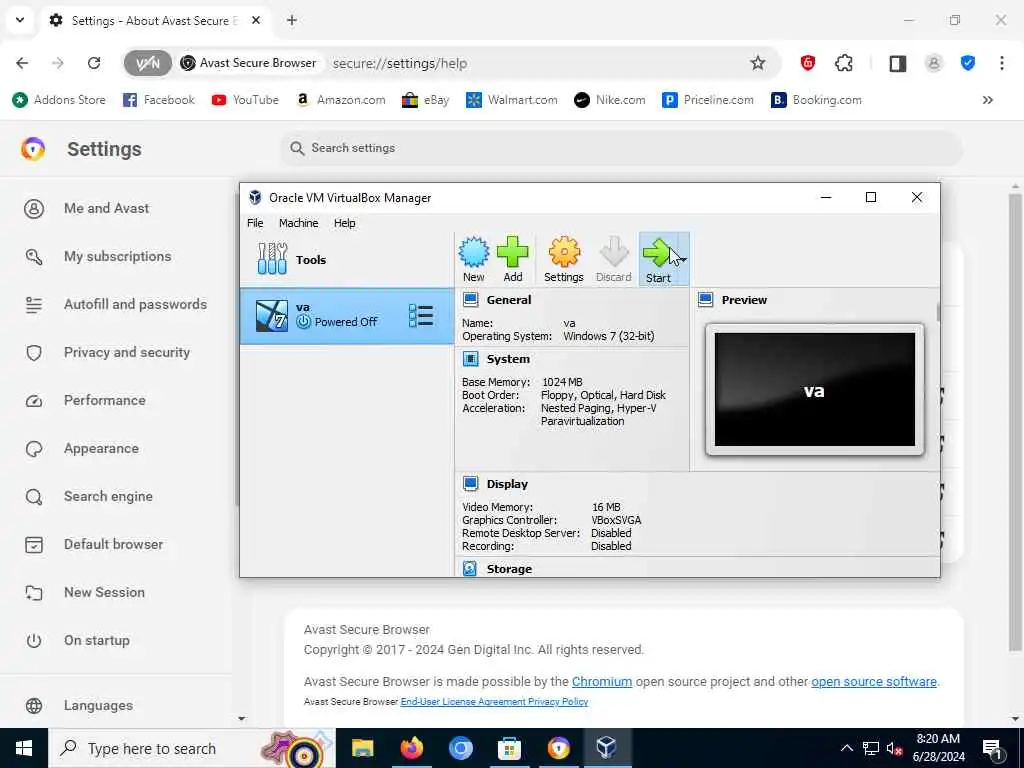Click the VirtualBox details pane scrollbar
The width and height of the screenshot is (1024, 768).
pos(938,312)
